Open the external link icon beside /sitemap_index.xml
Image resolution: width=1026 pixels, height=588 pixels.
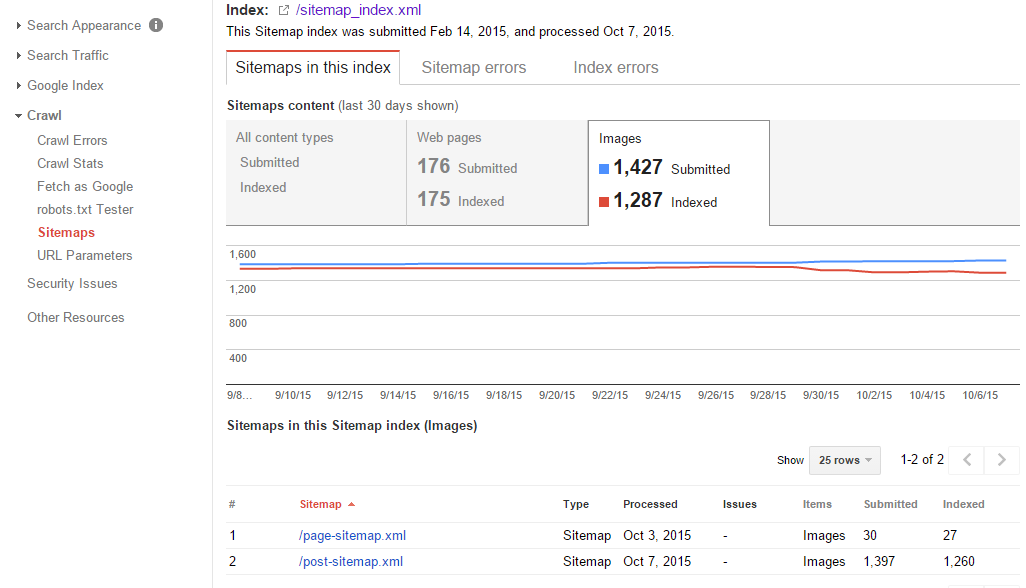tap(283, 10)
